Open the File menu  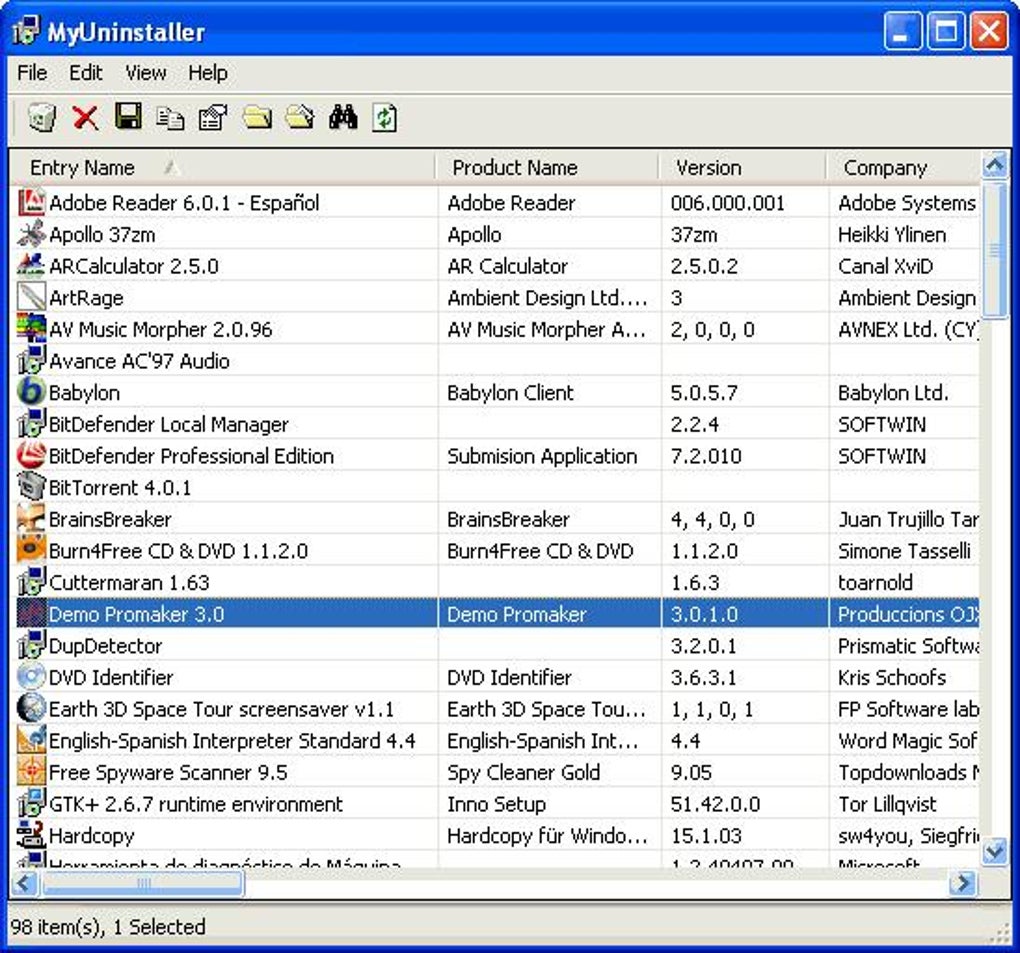tap(32, 73)
